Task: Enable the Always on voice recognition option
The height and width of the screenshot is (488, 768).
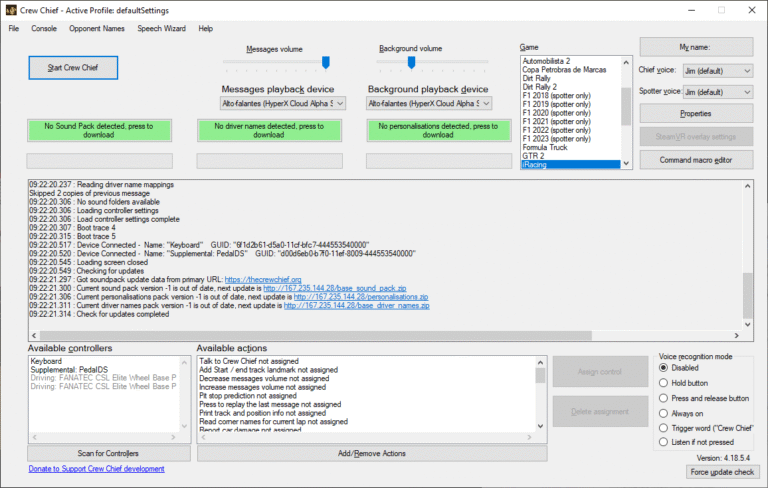Action: pyautogui.click(x=663, y=413)
